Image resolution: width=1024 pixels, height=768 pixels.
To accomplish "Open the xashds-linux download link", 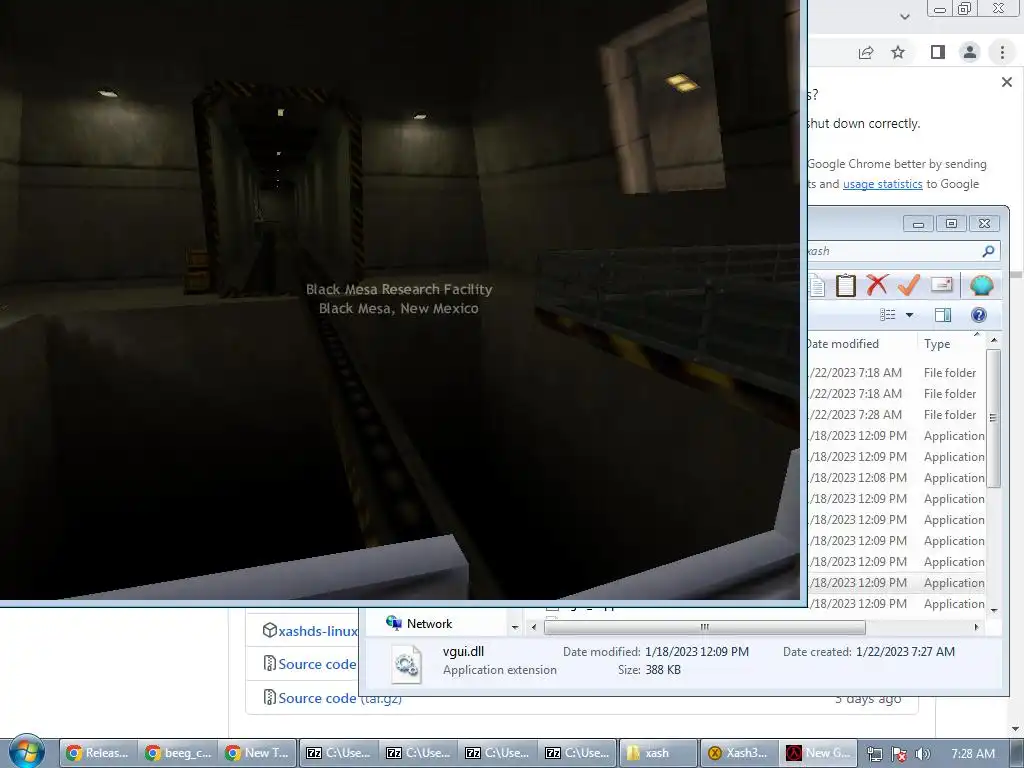I will [x=317, y=631].
